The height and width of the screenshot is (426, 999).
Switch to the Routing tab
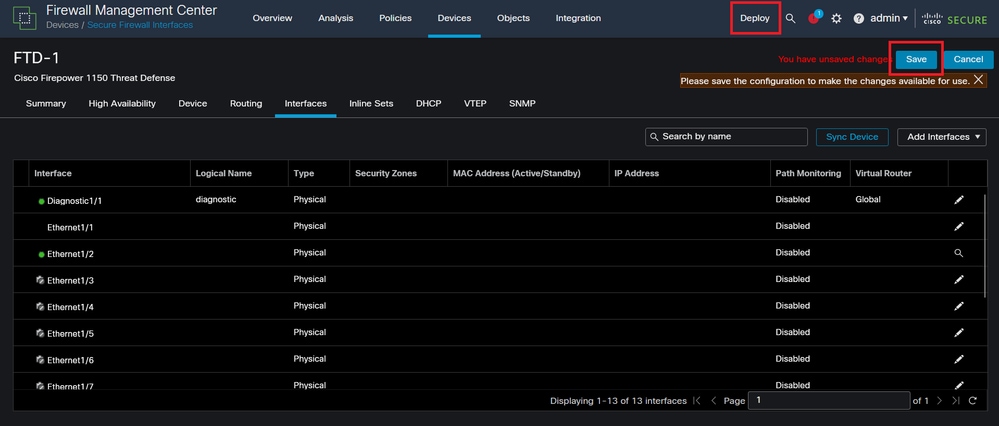point(246,103)
